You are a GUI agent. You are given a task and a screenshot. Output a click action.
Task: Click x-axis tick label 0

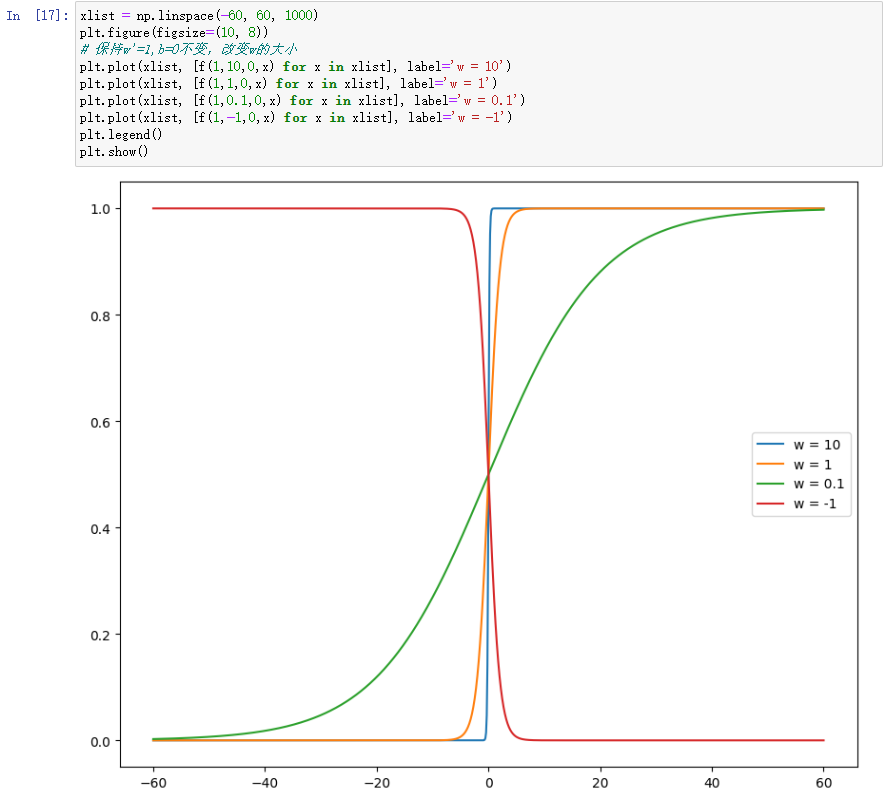489,783
